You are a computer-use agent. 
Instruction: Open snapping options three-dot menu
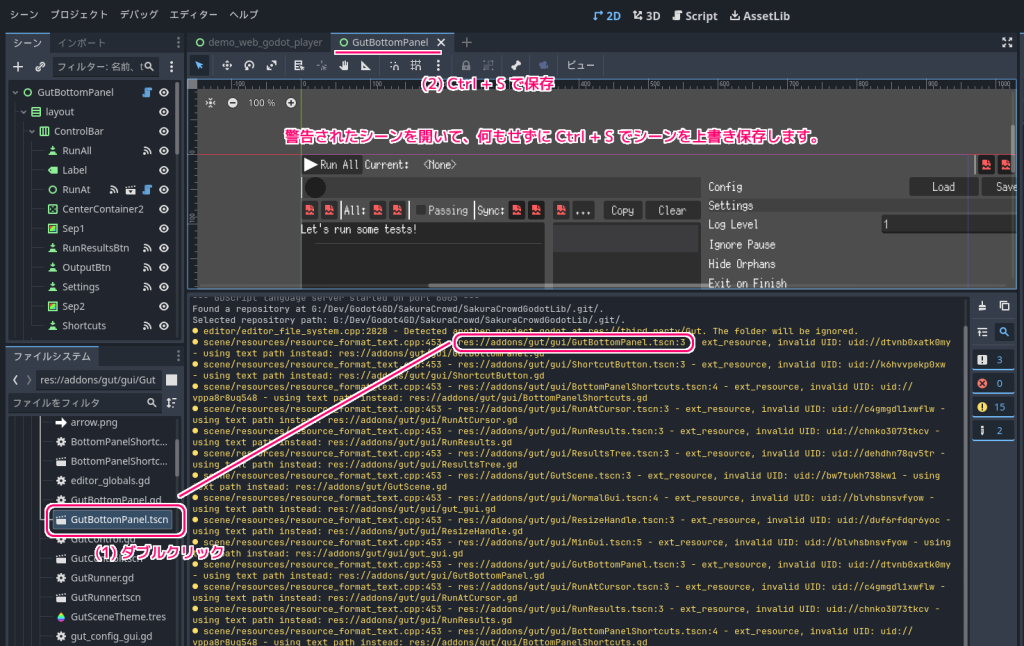[x=438, y=65]
